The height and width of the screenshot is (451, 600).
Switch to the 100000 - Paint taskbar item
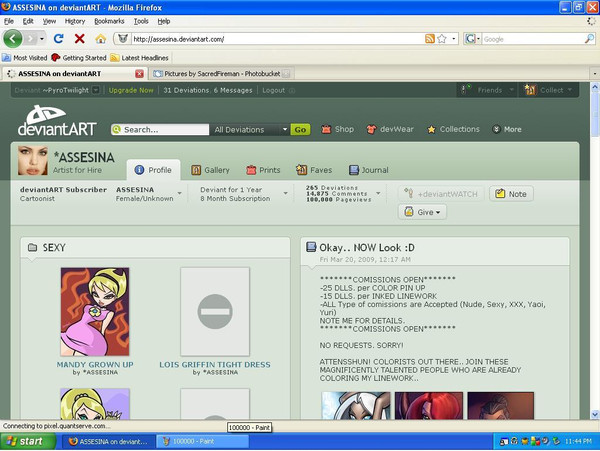click(202, 441)
